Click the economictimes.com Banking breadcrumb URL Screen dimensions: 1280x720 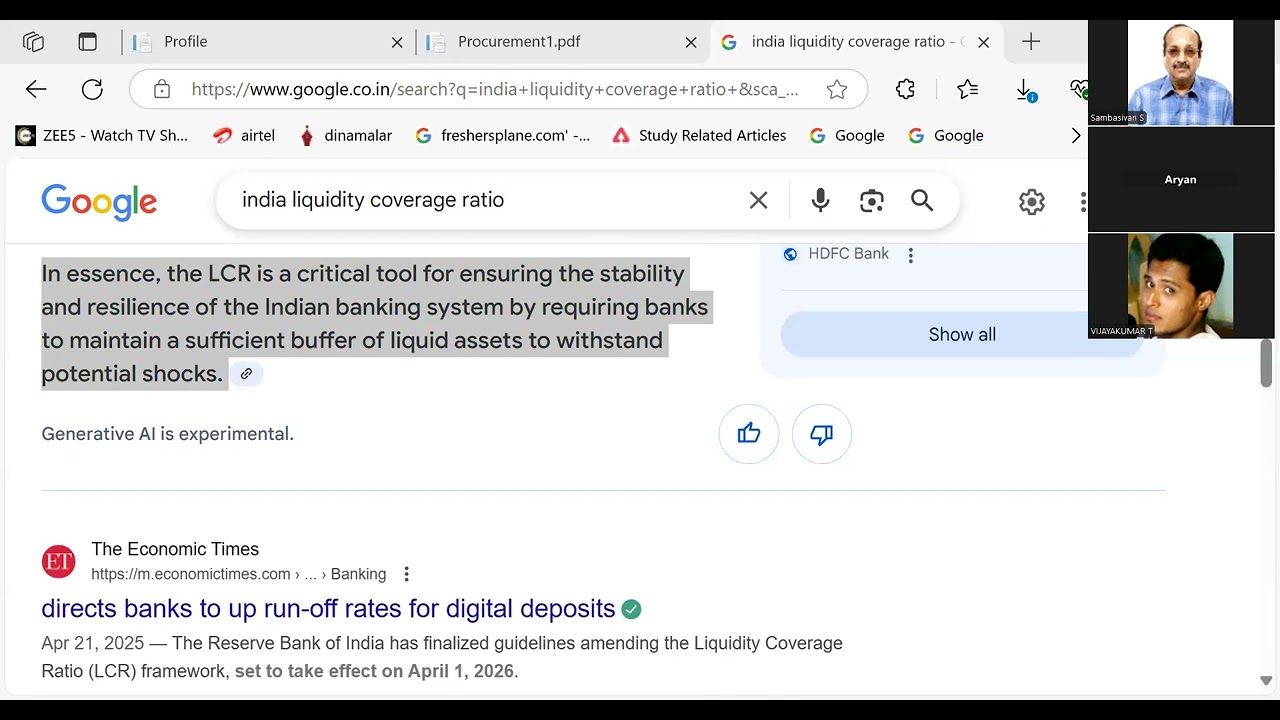[x=239, y=574]
